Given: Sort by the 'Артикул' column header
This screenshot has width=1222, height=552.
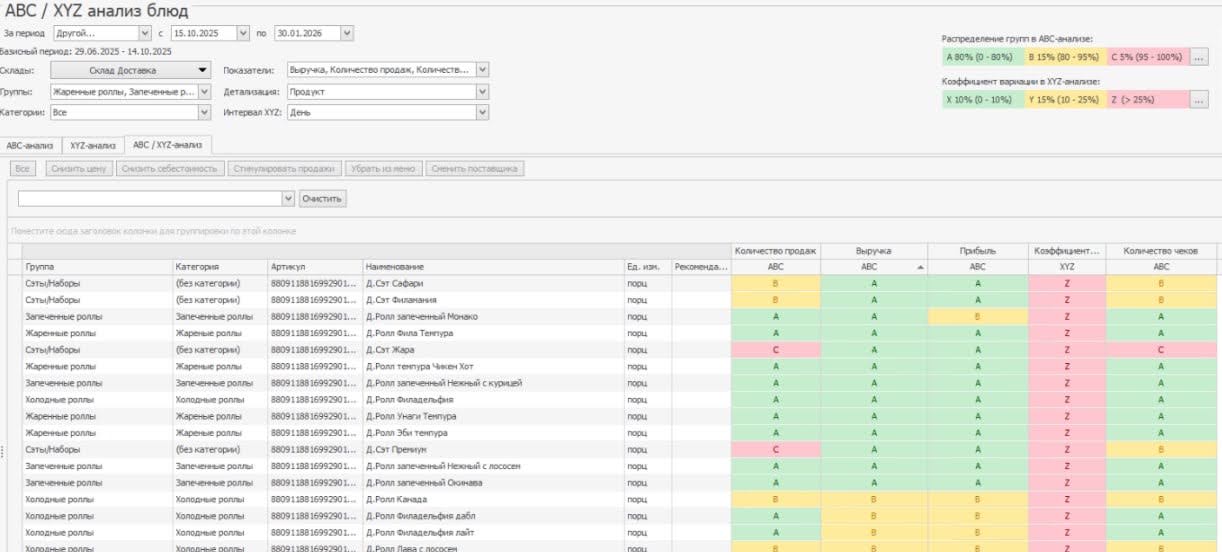Looking at the screenshot, I should tap(314, 267).
